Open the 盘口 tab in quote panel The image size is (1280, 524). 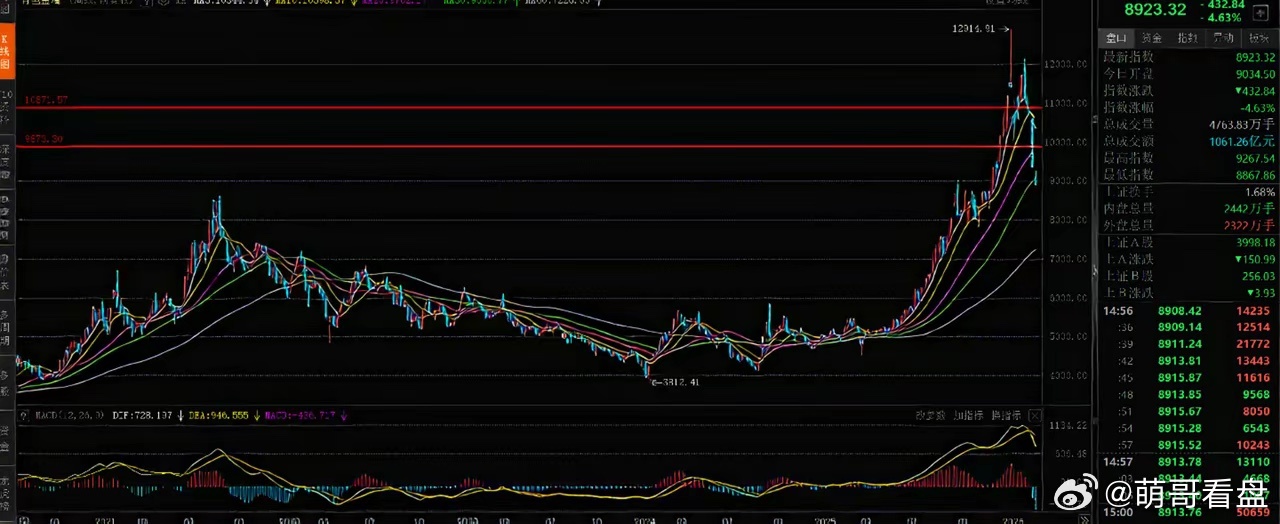pos(1115,38)
